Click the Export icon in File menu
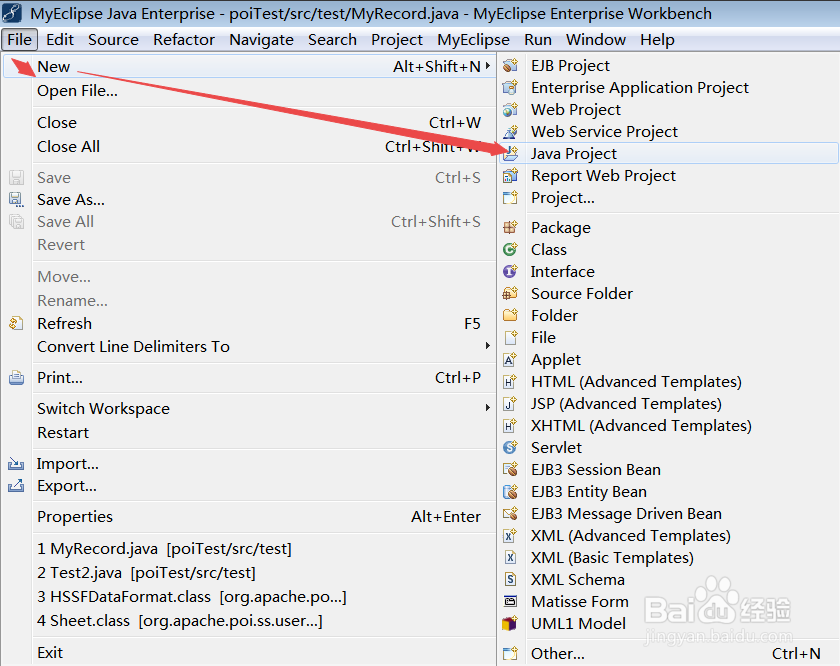Screen dimensions: 840x666 16,486
